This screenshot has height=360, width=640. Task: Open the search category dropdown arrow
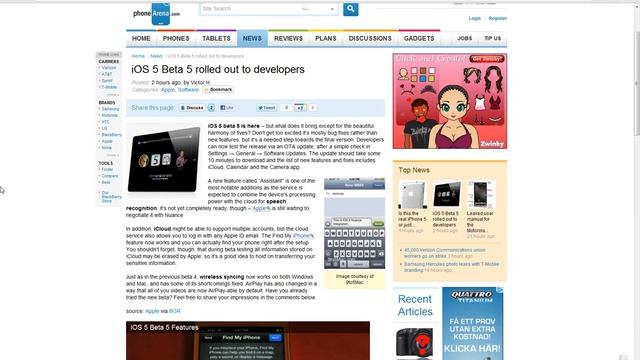pos(332,9)
